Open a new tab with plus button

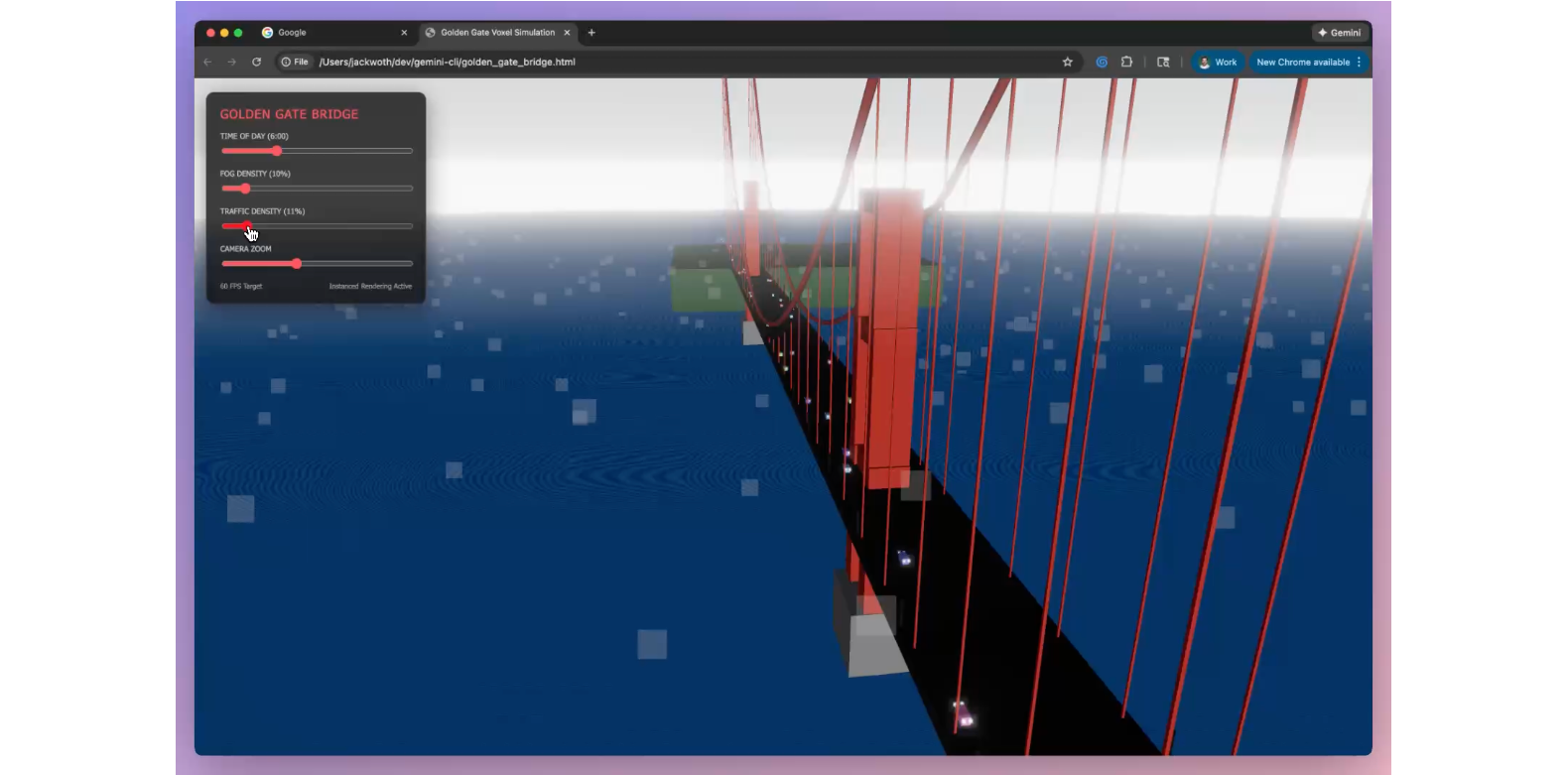pos(591,33)
